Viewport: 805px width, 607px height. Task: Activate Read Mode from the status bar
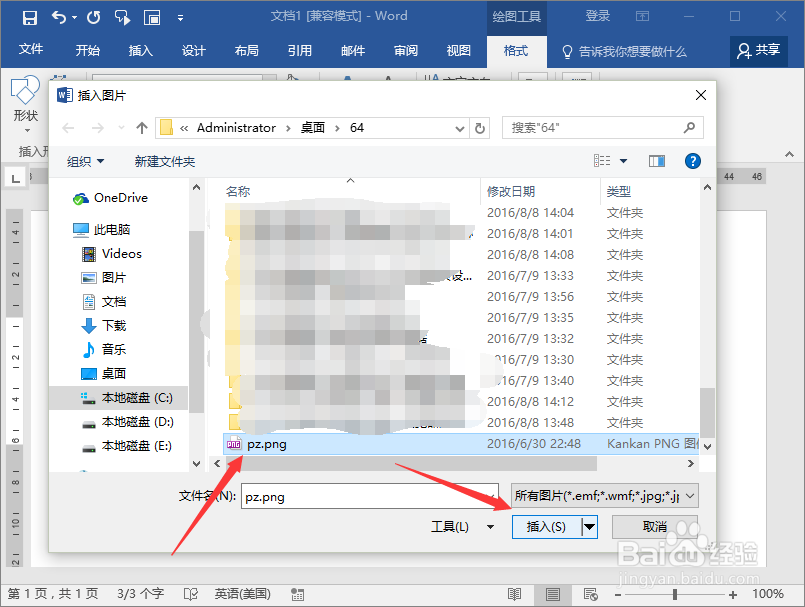(x=514, y=593)
